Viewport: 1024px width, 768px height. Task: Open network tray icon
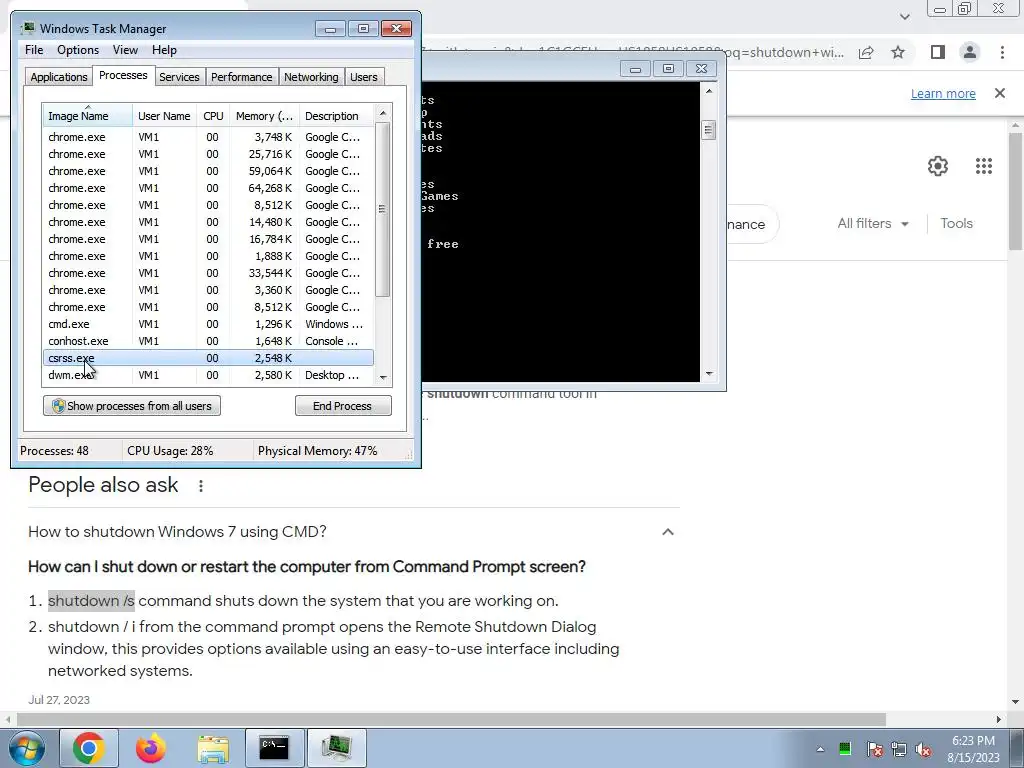[899, 749]
